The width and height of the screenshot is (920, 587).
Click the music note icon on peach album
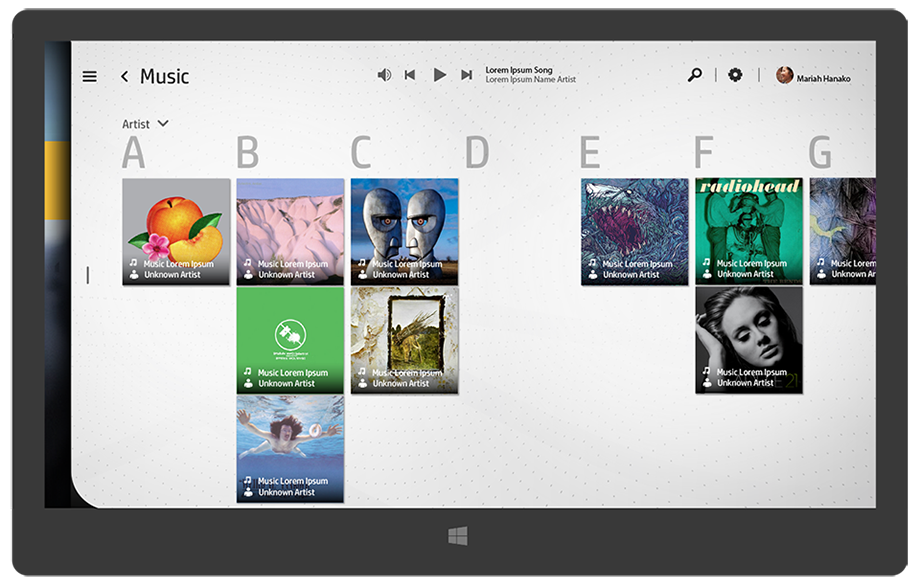click(134, 262)
